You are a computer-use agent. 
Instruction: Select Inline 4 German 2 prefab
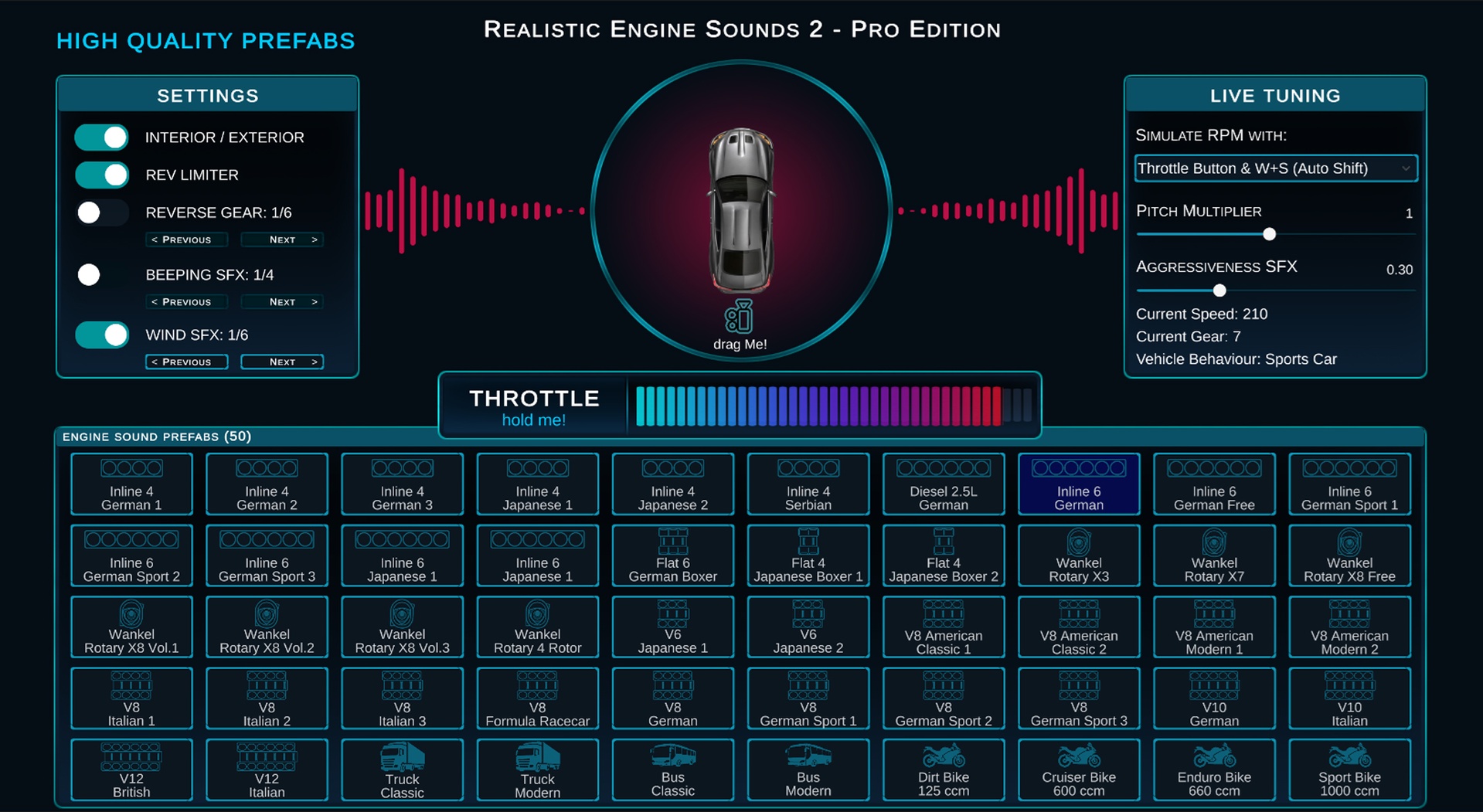pyautogui.click(x=267, y=484)
